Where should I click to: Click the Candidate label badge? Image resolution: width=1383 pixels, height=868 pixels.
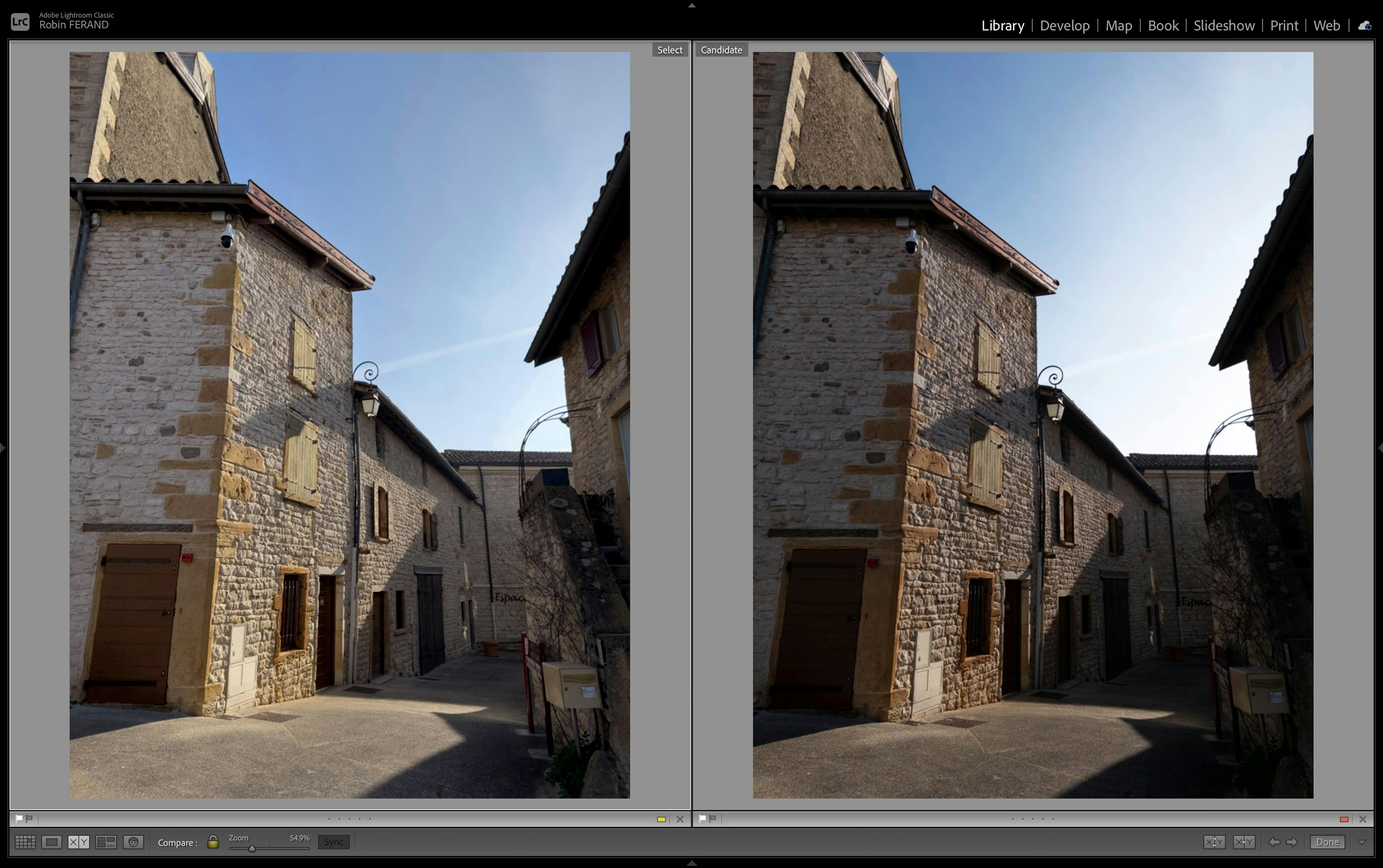(721, 50)
